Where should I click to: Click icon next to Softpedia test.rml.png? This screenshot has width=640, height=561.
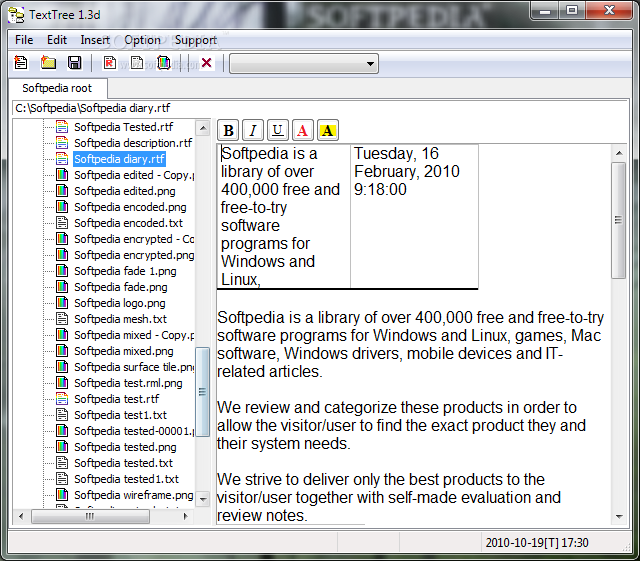coord(62,383)
